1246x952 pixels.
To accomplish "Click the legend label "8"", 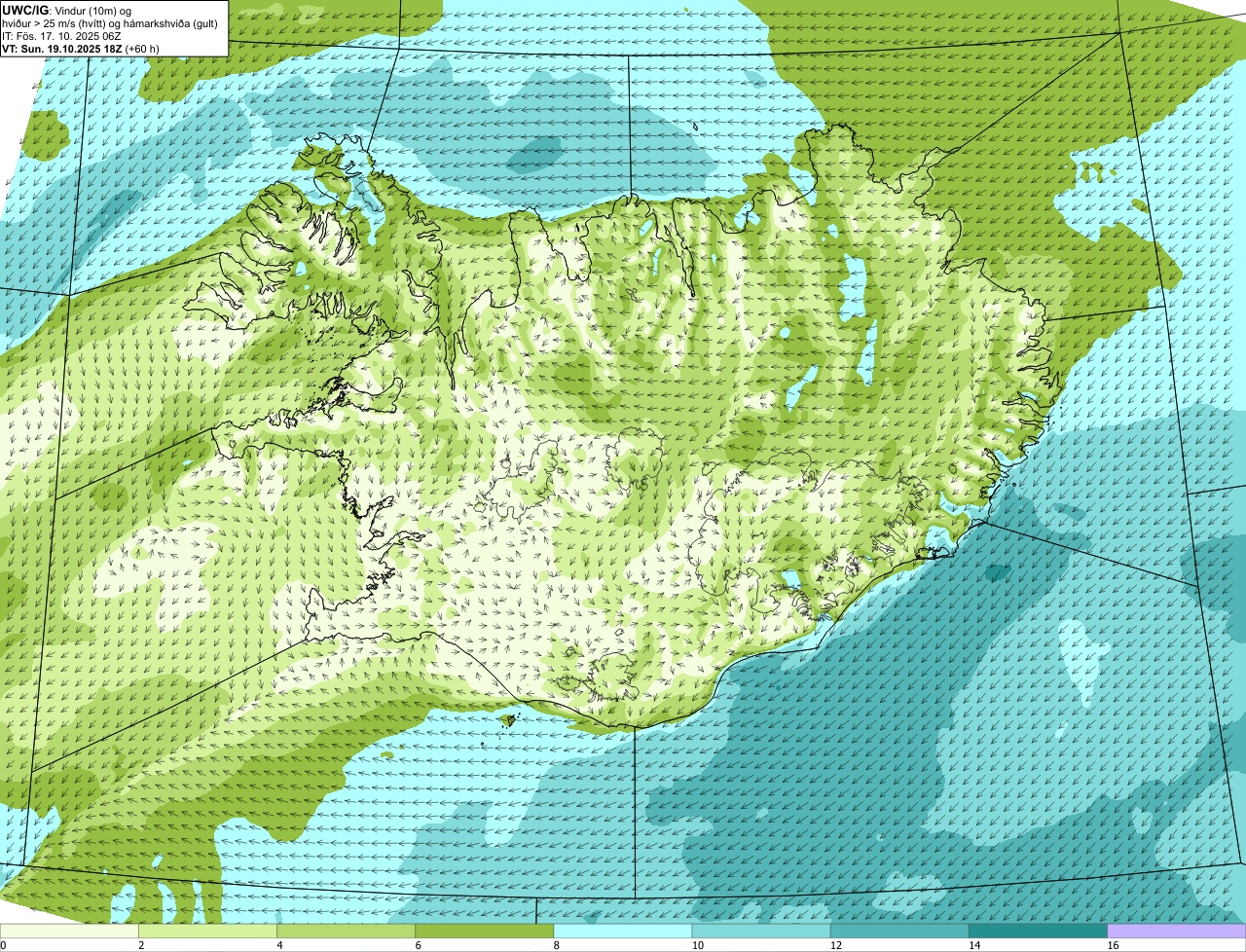I will (x=557, y=945).
